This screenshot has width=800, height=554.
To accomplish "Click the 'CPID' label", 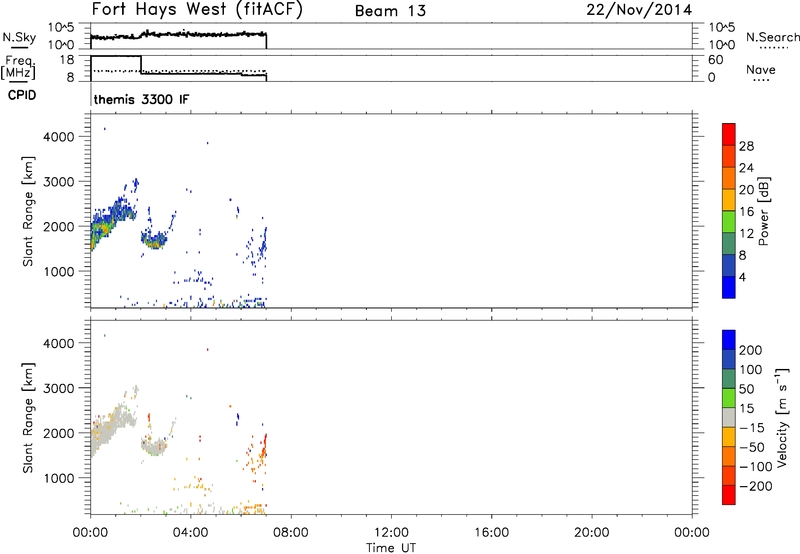I will [x=22, y=95].
